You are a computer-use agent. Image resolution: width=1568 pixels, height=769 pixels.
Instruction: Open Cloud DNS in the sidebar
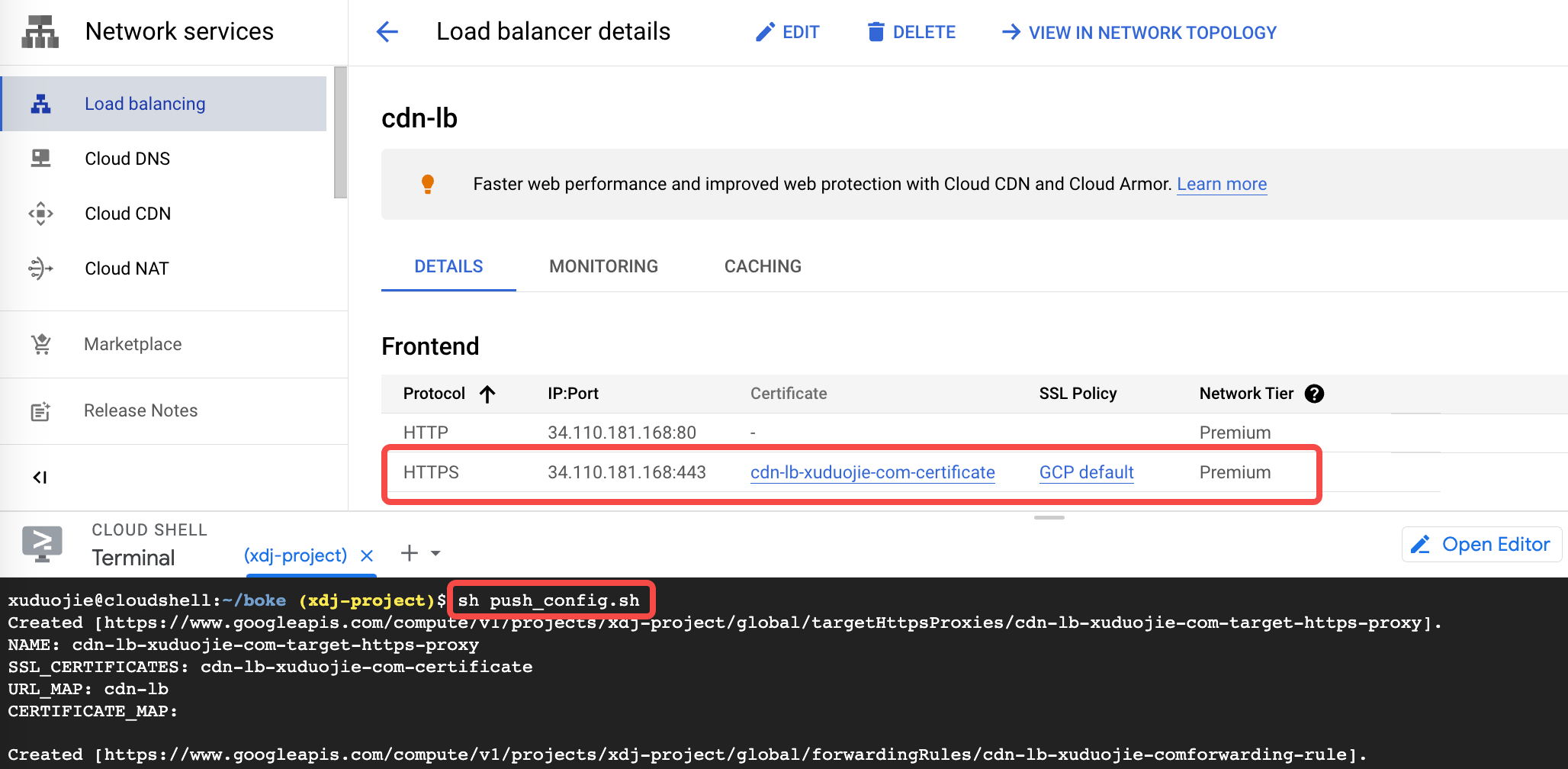(164, 159)
